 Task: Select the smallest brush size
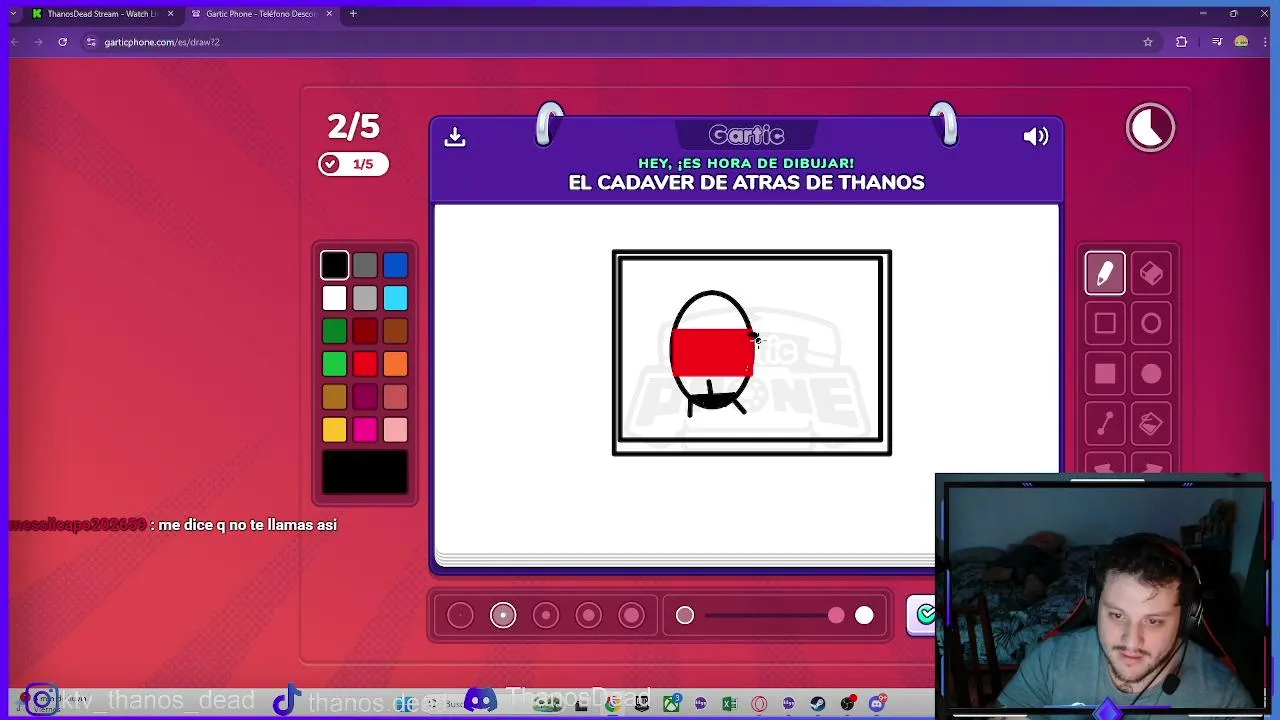460,615
